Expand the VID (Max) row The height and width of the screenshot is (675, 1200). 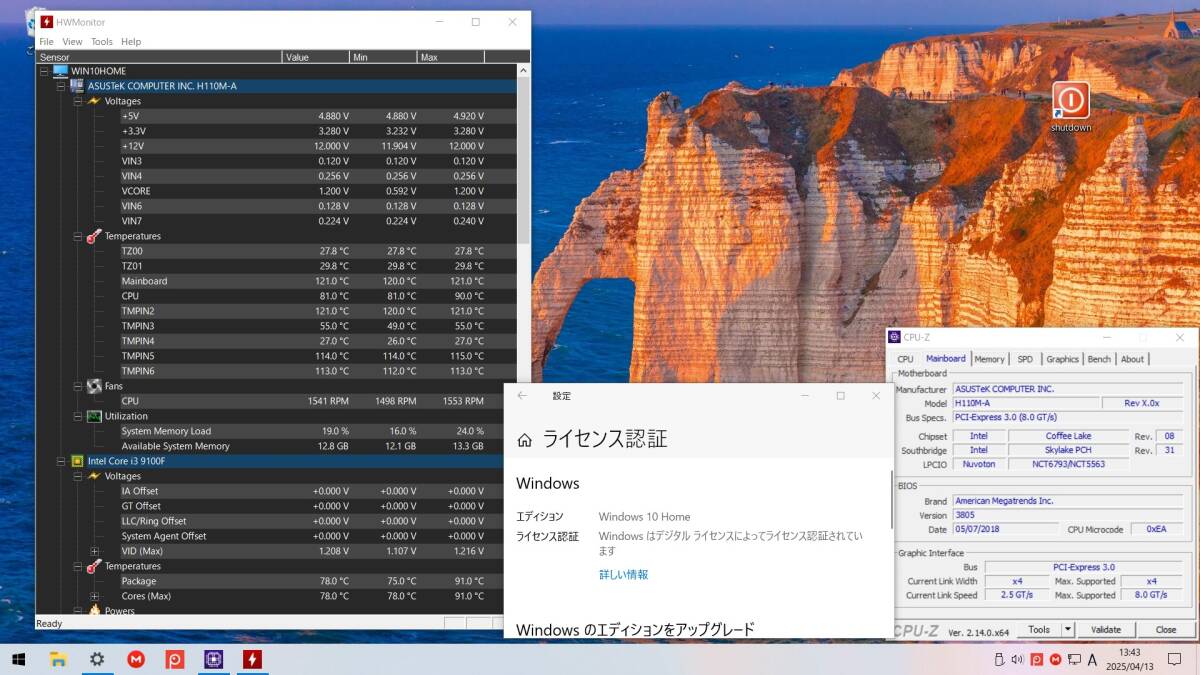point(95,551)
